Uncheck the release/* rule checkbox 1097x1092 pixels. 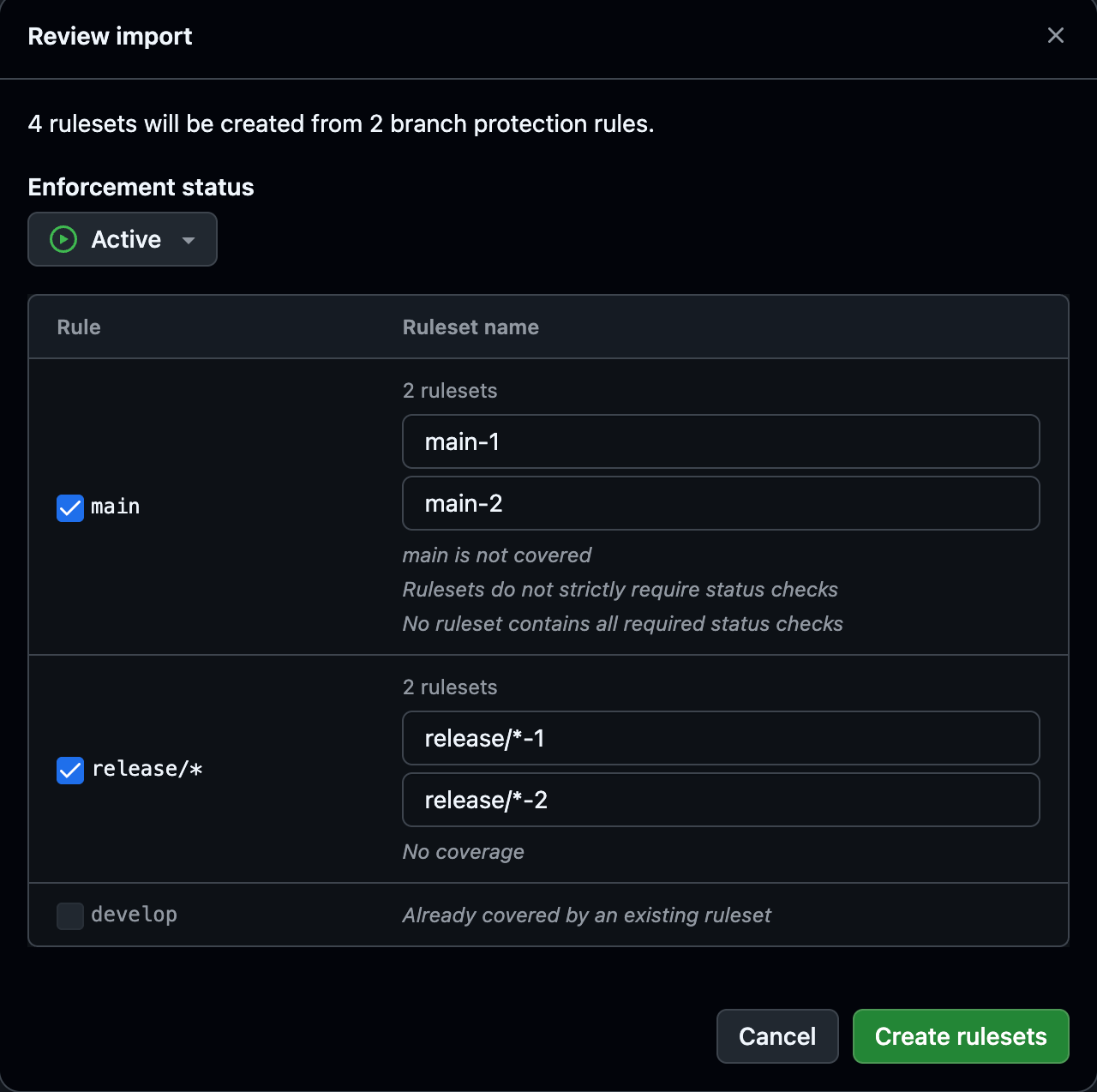70,770
